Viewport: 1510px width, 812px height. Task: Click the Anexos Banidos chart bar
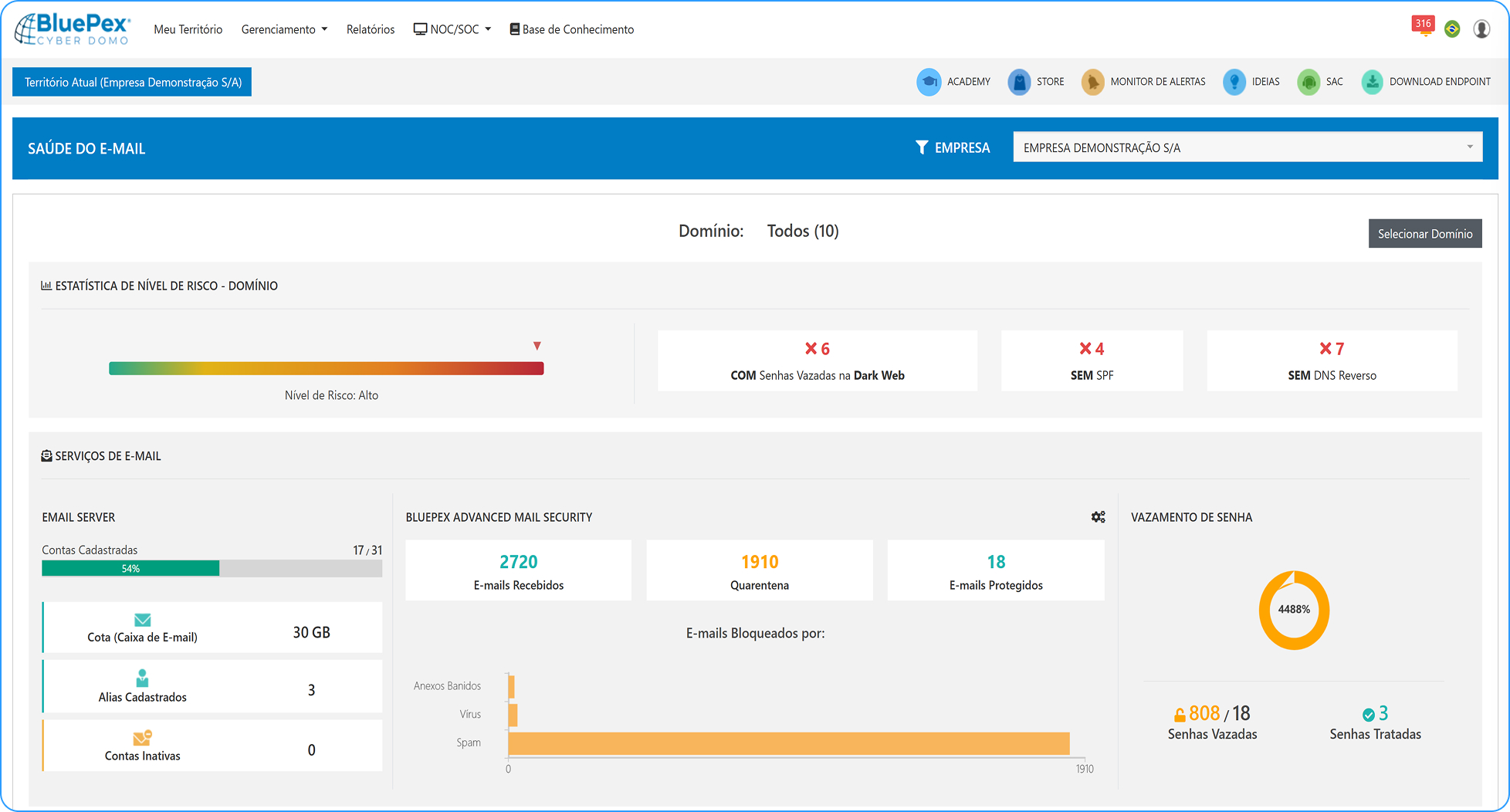pos(511,686)
